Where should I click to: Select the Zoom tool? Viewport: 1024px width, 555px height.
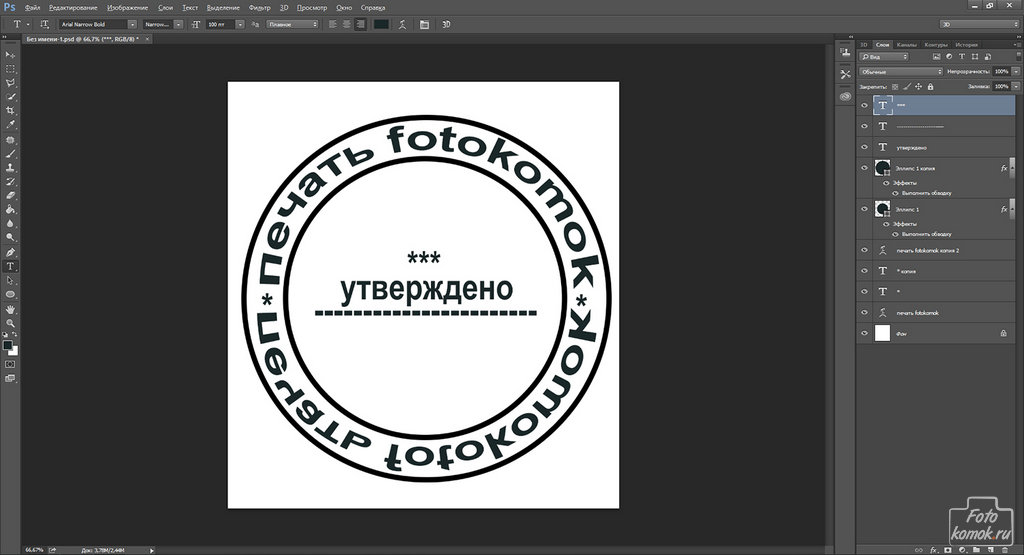pyautogui.click(x=10, y=323)
